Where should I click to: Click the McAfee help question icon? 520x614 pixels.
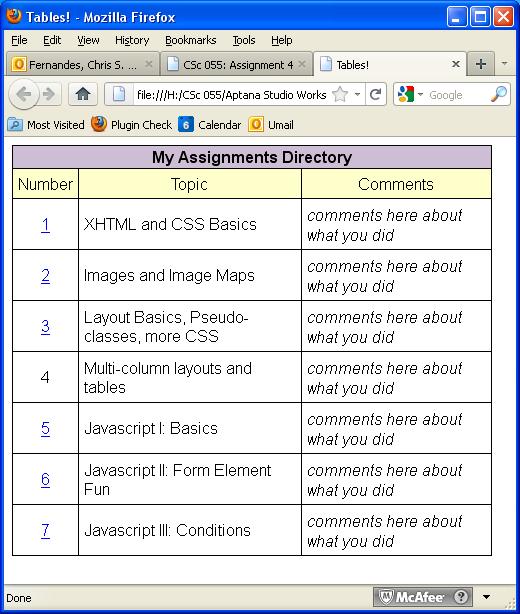point(461,597)
